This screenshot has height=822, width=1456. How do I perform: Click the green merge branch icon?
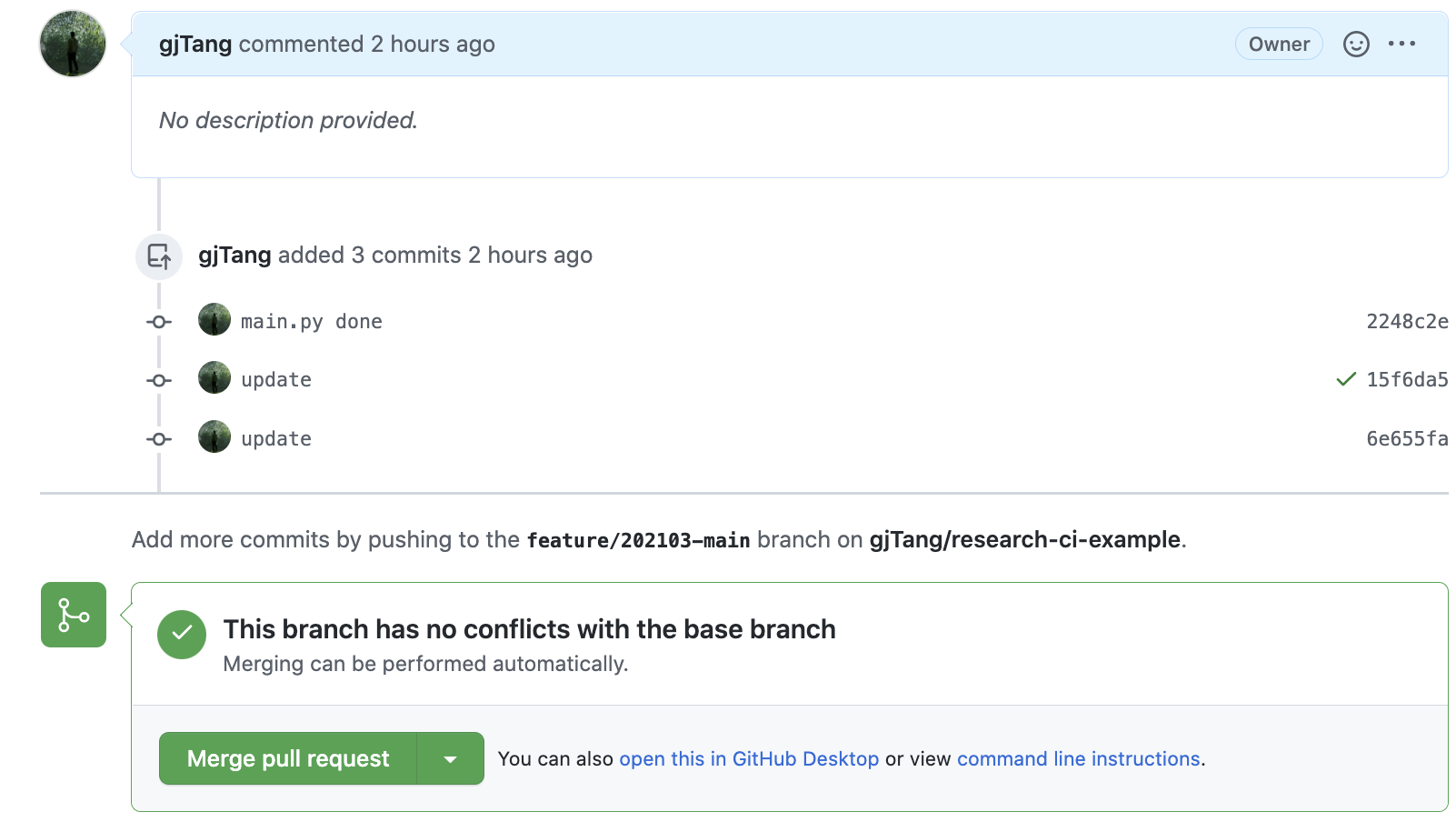[x=74, y=615]
